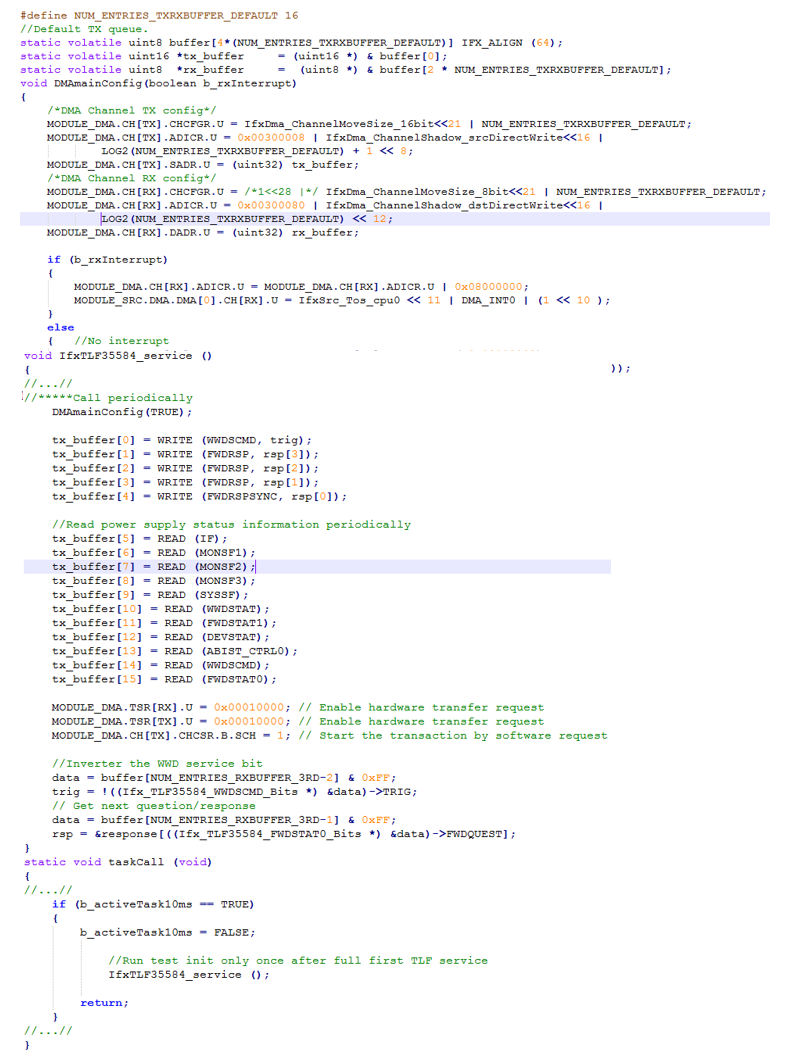This screenshot has width=788, height=1057.
Task: Click the tx_buffer[4] WRITE FWDRSPSYNC line
Action: (x=199, y=497)
